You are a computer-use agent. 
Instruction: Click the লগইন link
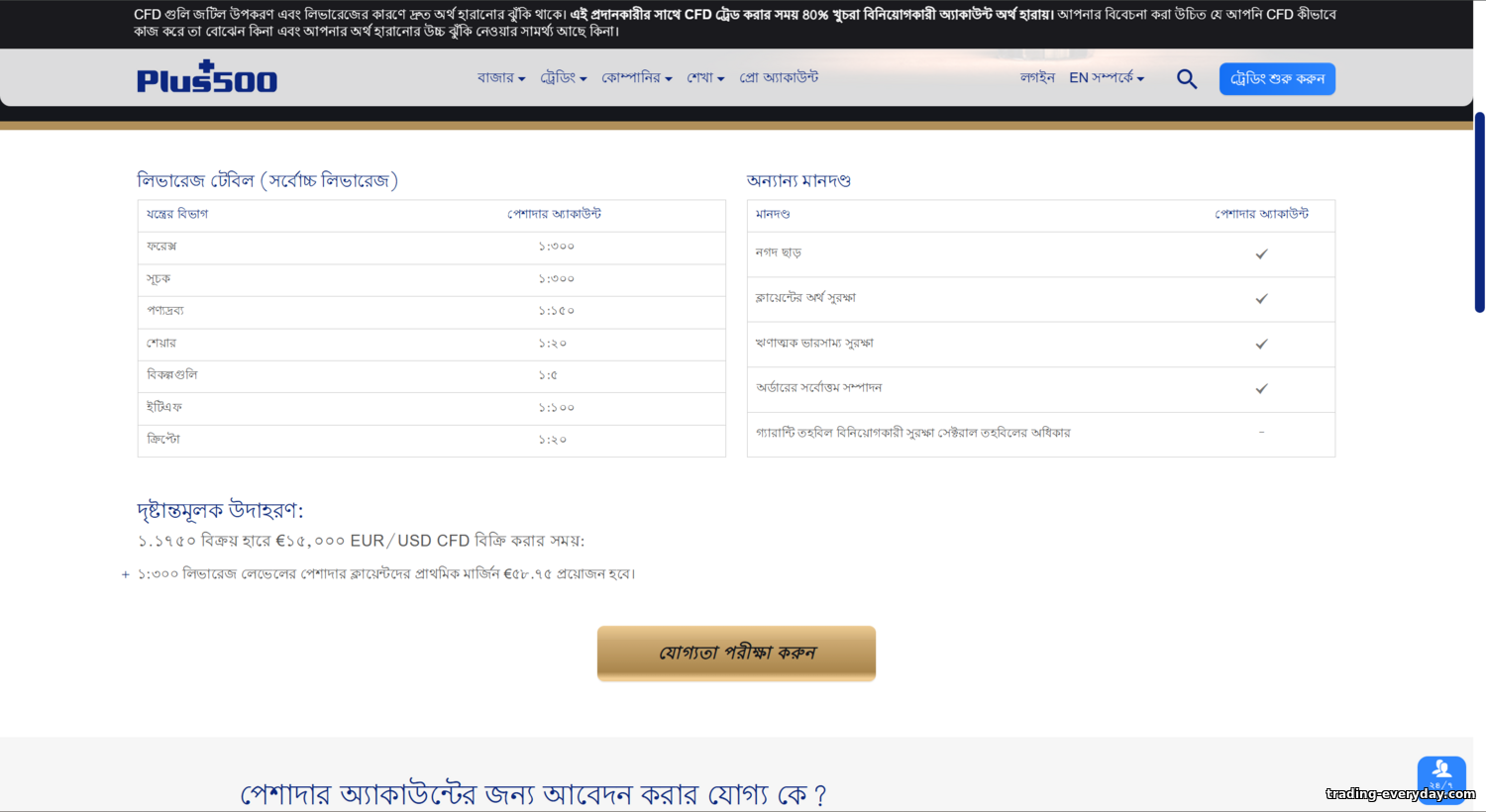[x=1037, y=77]
